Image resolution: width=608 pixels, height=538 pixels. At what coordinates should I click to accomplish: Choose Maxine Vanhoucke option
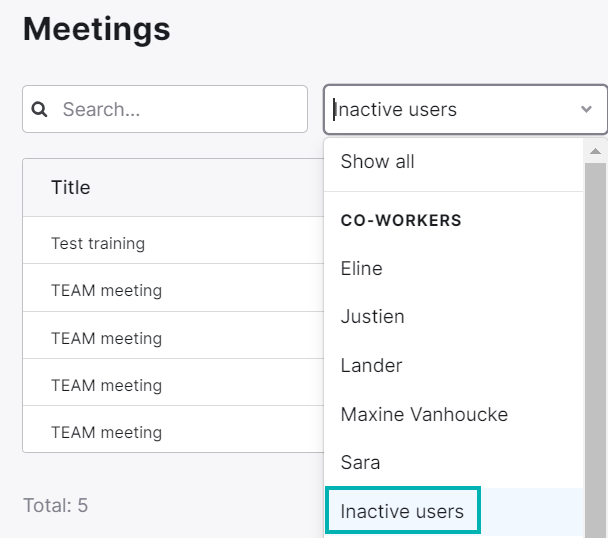tap(453, 414)
